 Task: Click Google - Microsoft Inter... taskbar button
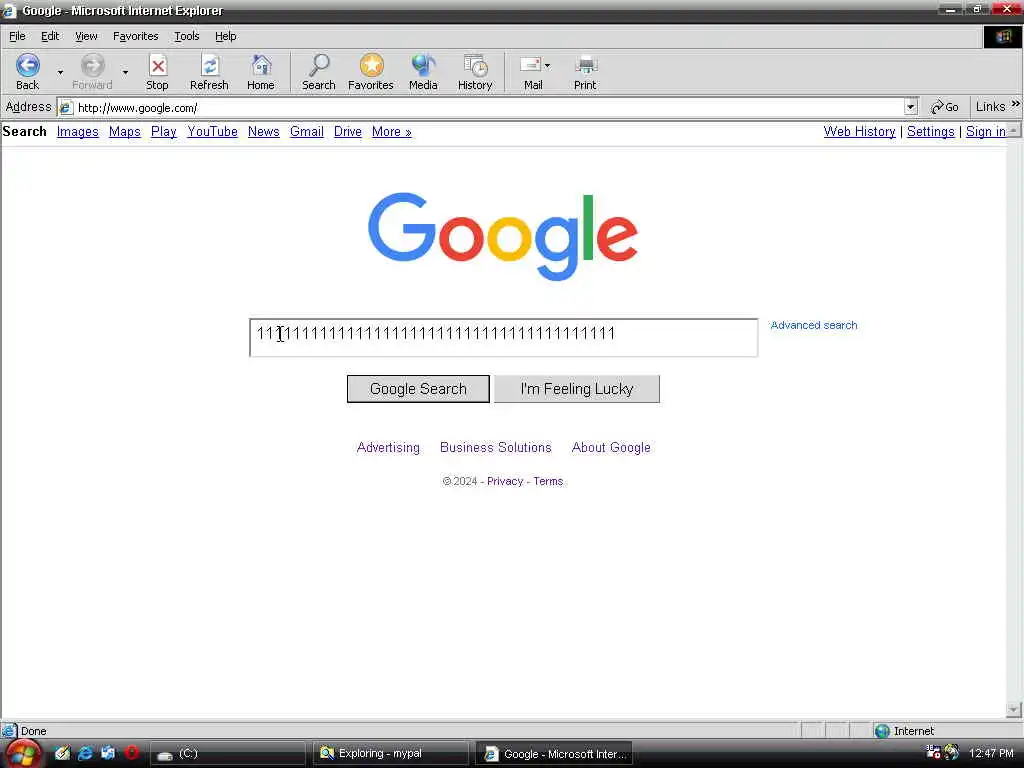point(554,754)
